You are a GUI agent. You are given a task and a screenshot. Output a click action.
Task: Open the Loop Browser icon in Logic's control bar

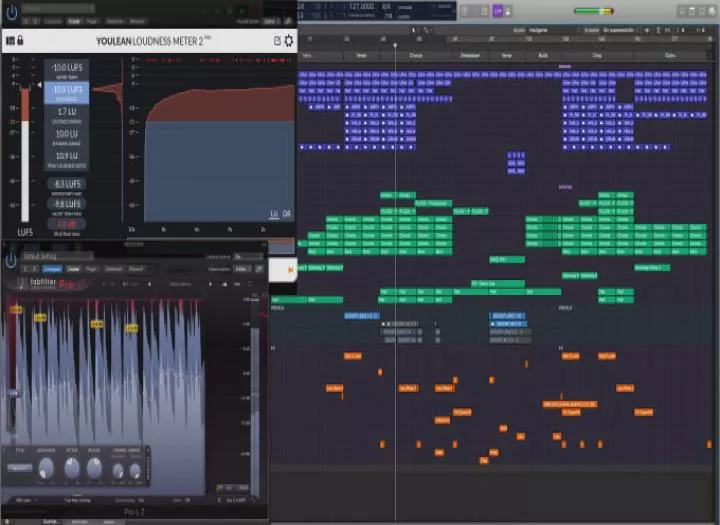(x=702, y=11)
